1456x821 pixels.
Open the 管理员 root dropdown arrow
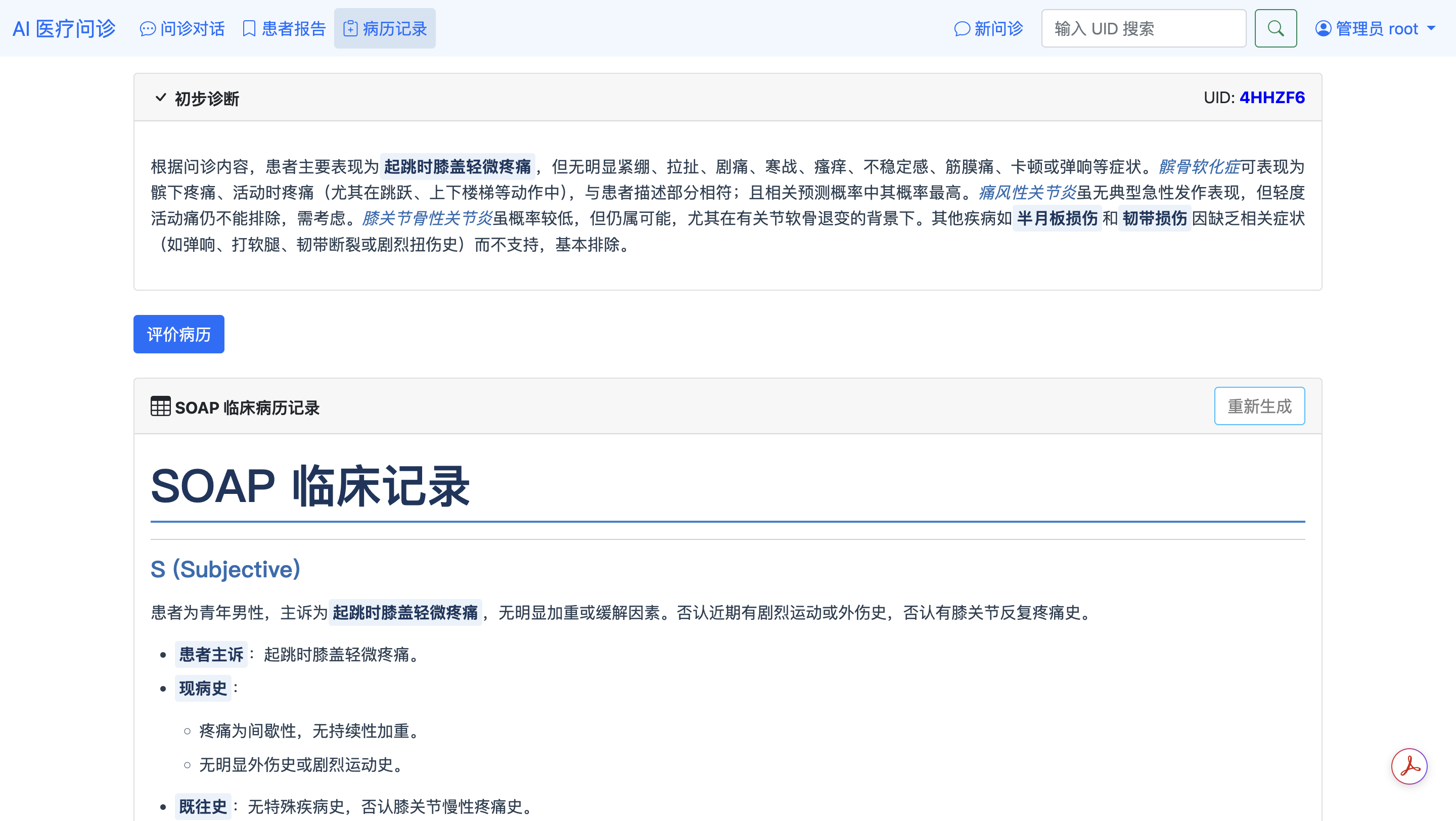pyautogui.click(x=1431, y=28)
